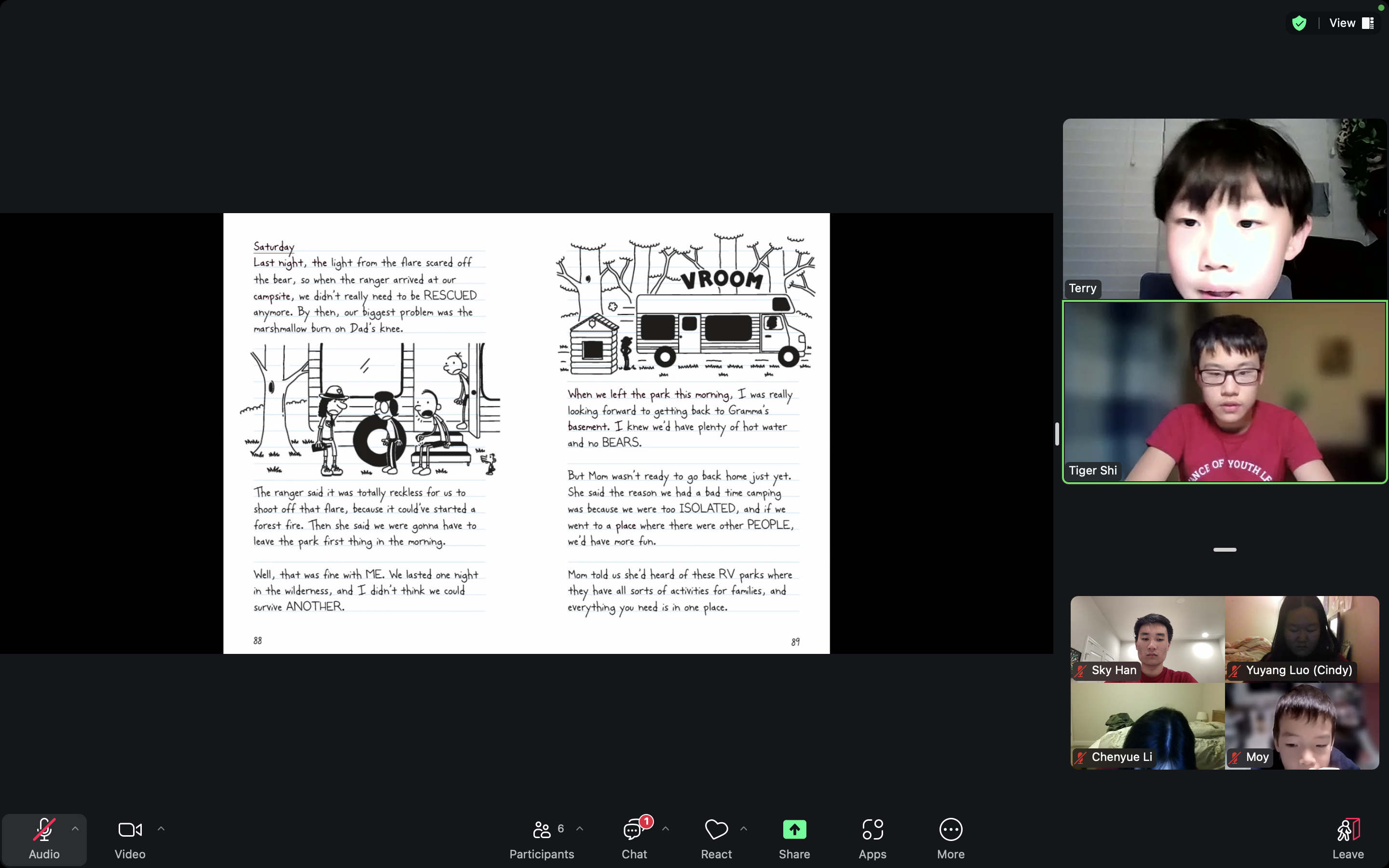Click Yuyang Luo's muted microphone icon
1389x868 pixels.
tap(1236, 670)
